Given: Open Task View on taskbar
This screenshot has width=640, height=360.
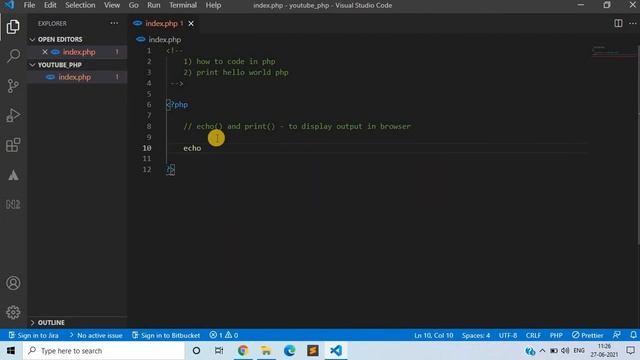Looking at the screenshot, I should (x=219, y=351).
